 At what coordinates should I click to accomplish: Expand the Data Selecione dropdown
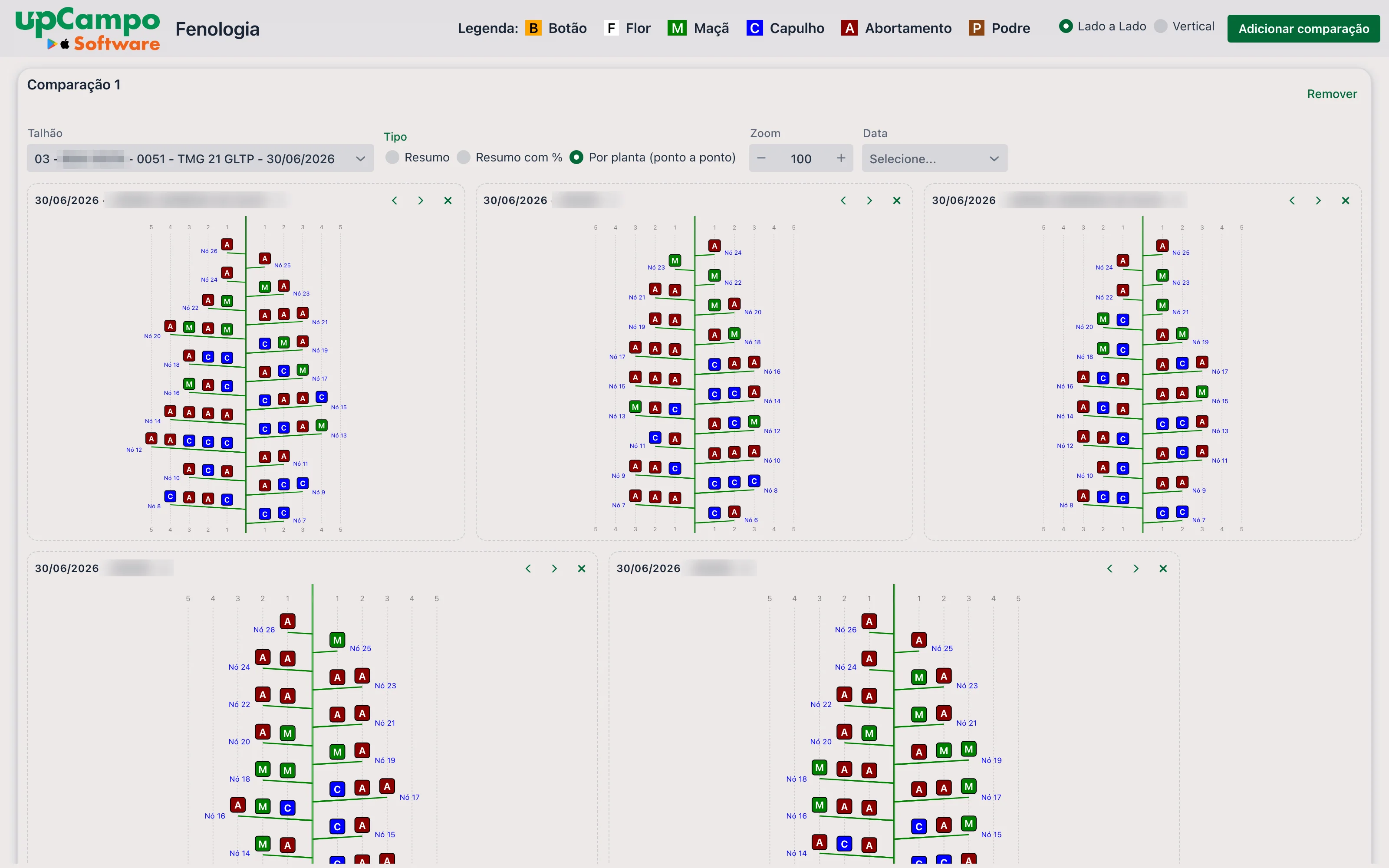coord(935,158)
